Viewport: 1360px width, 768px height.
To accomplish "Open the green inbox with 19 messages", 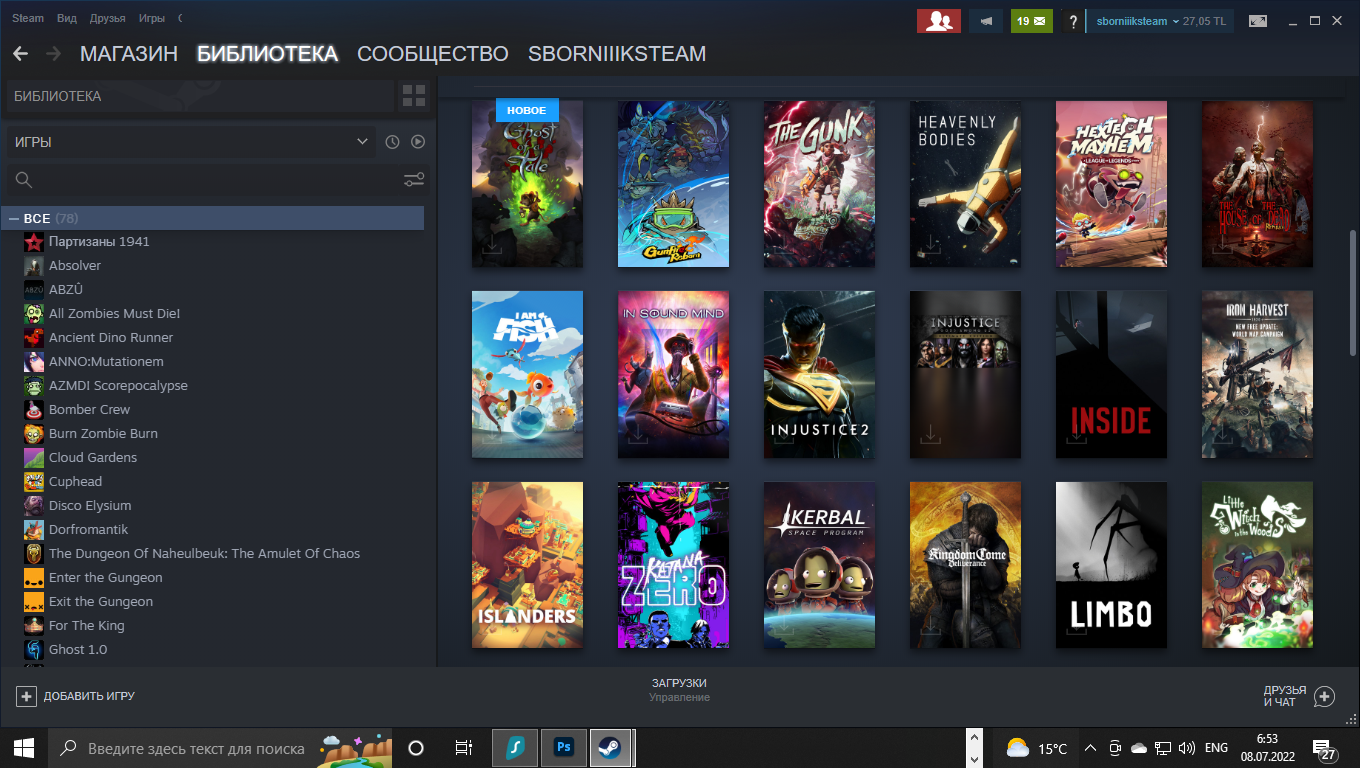I will click(x=1031, y=21).
